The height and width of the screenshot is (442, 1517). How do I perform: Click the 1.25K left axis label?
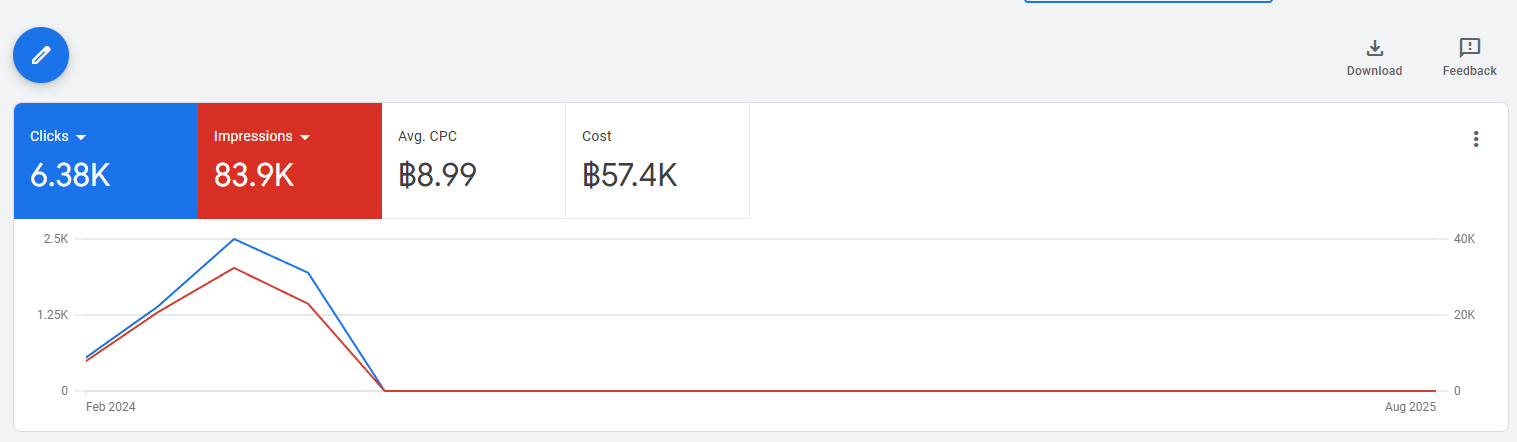[x=52, y=315]
